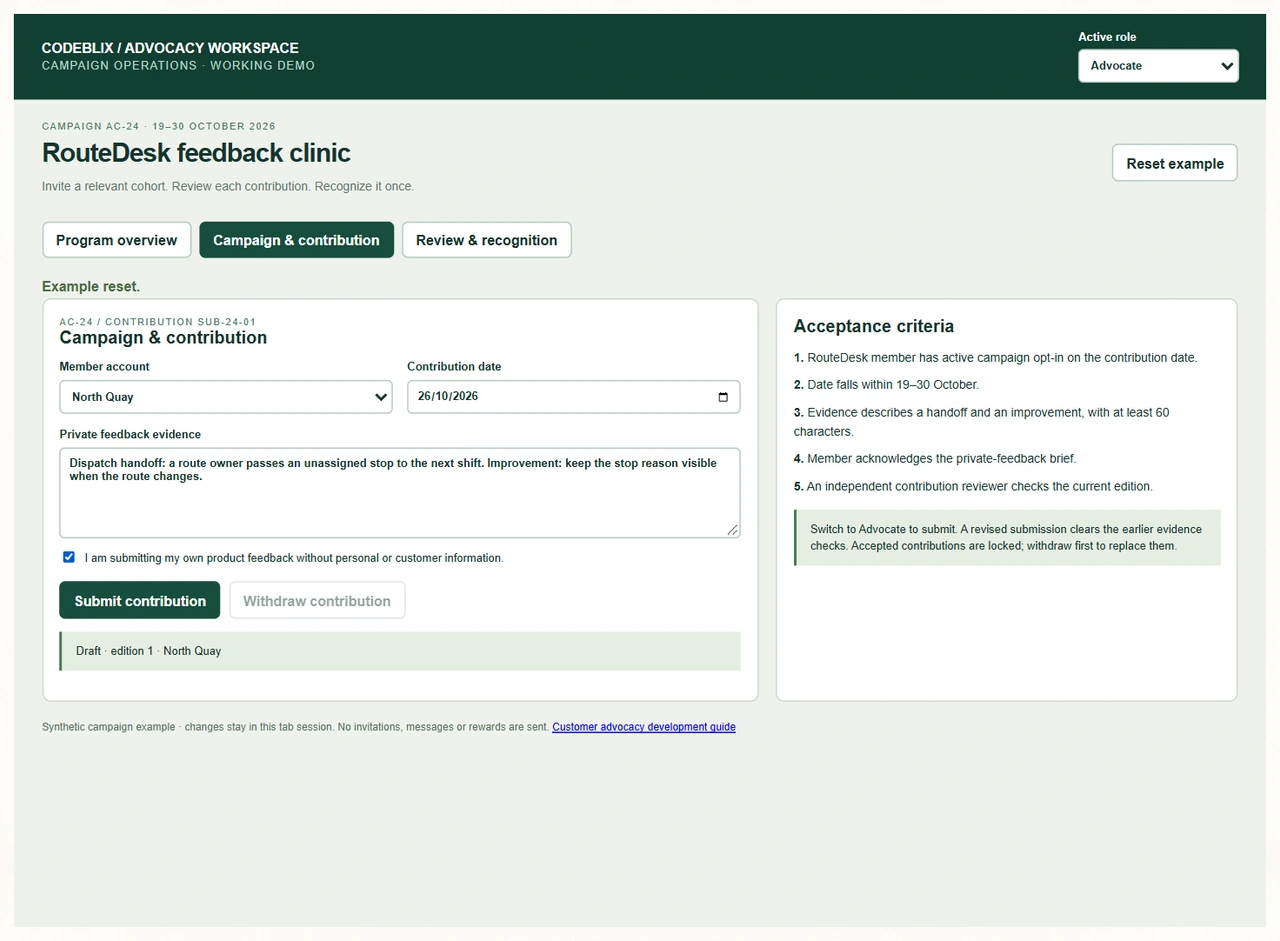
Task: Open the Active role dropdown
Action: point(1158,66)
